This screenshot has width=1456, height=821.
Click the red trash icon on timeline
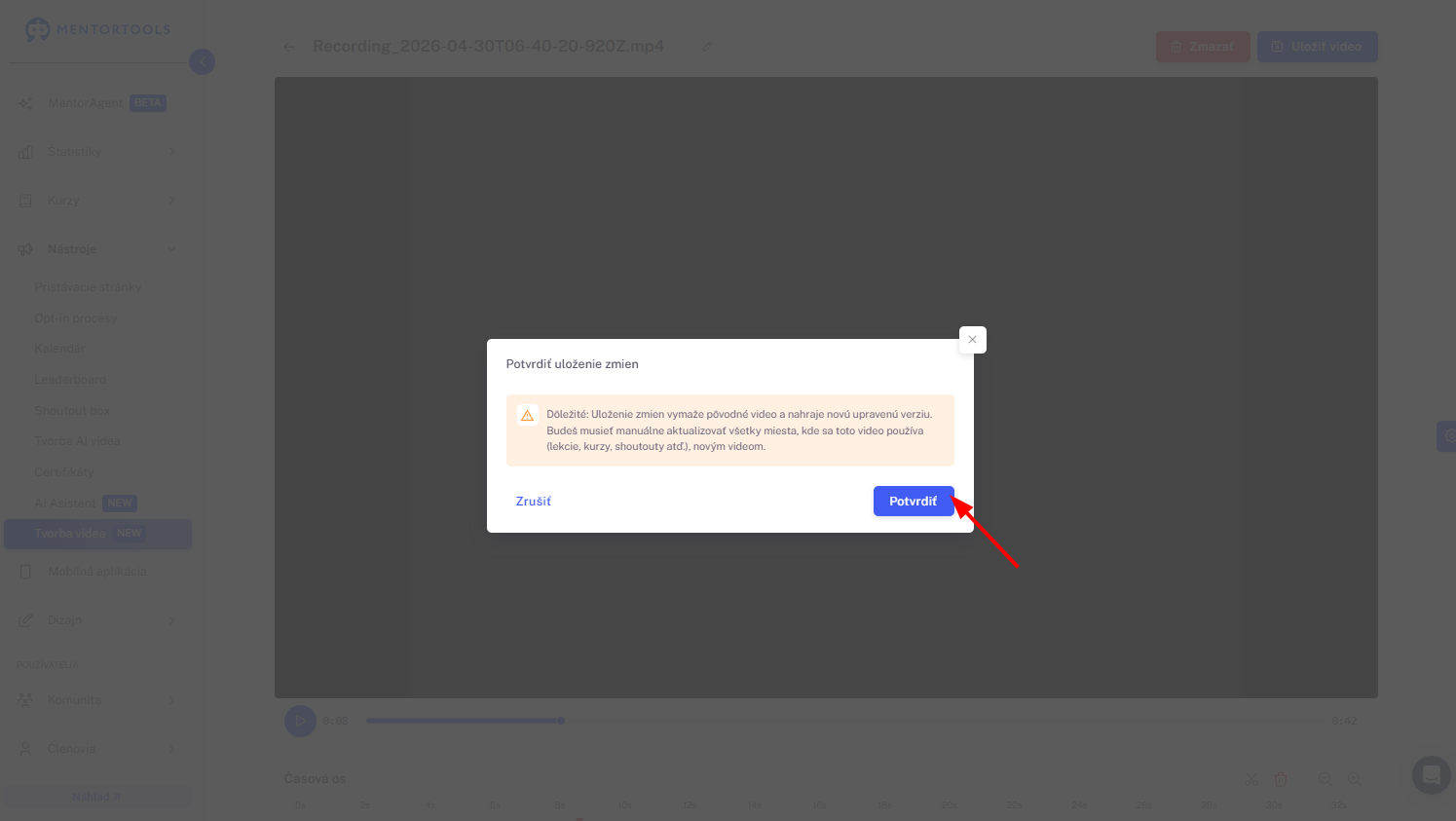tap(1281, 779)
